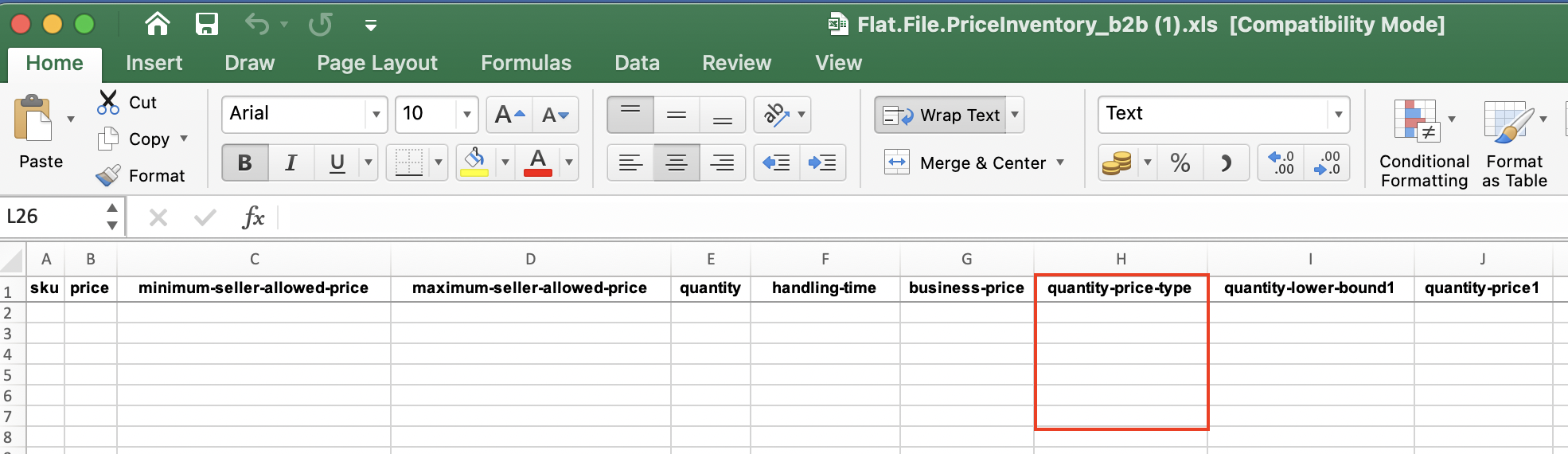This screenshot has width=1568, height=454.
Task: Click the Cut scissors icon
Action: click(x=108, y=103)
